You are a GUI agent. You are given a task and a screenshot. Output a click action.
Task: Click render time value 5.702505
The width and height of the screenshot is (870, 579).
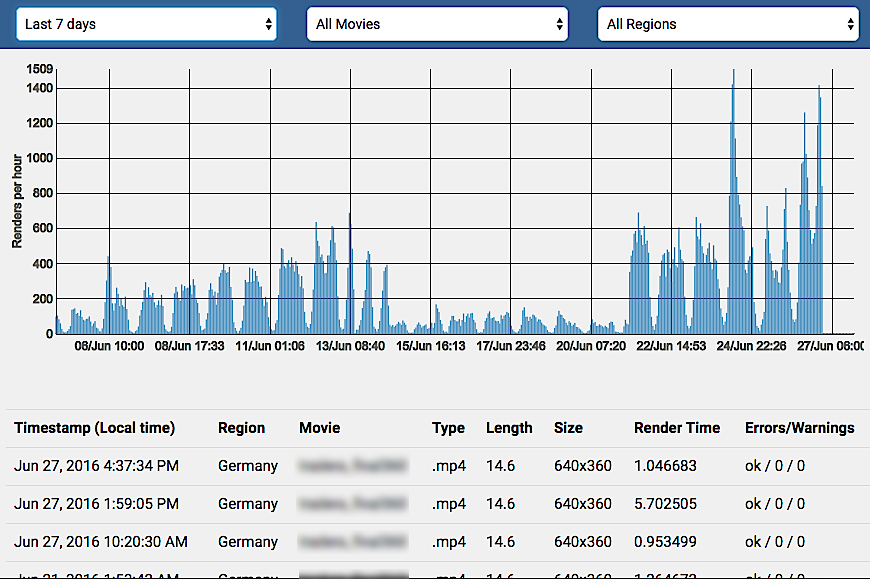pyautogui.click(x=668, y=504)
